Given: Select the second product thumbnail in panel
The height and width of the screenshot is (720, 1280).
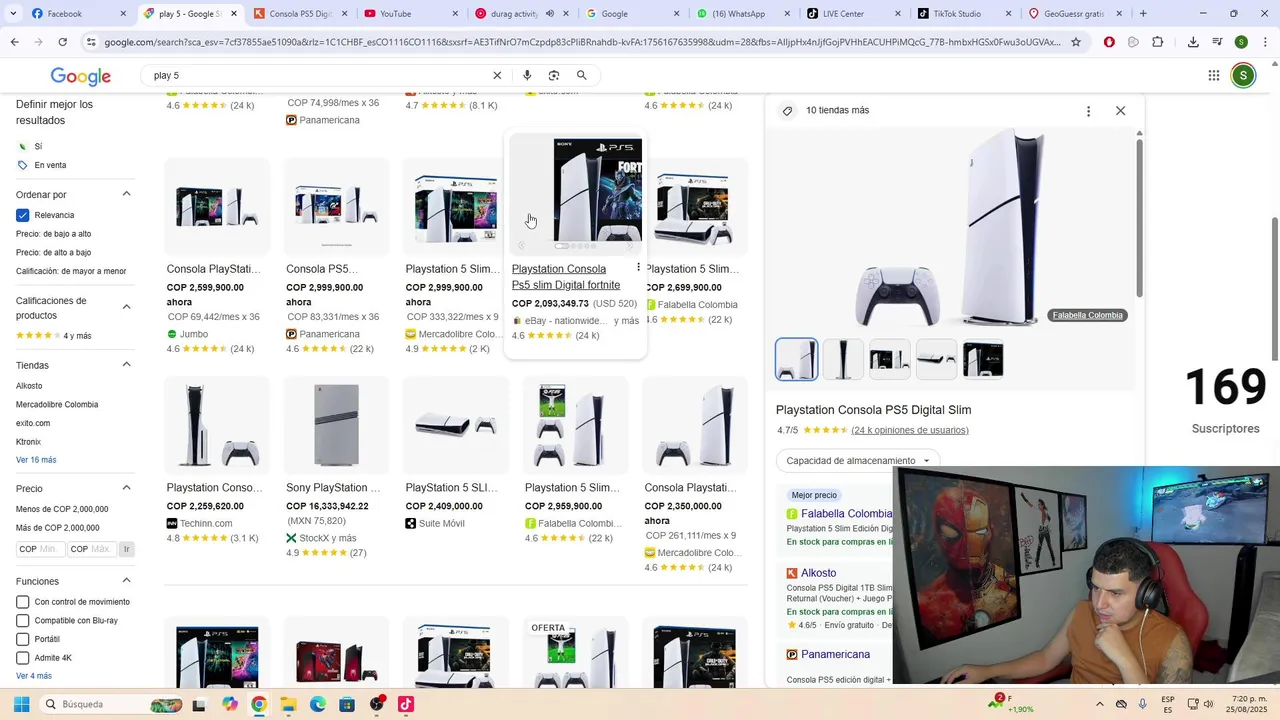Looking at the screenshot, I should (843, 360).
